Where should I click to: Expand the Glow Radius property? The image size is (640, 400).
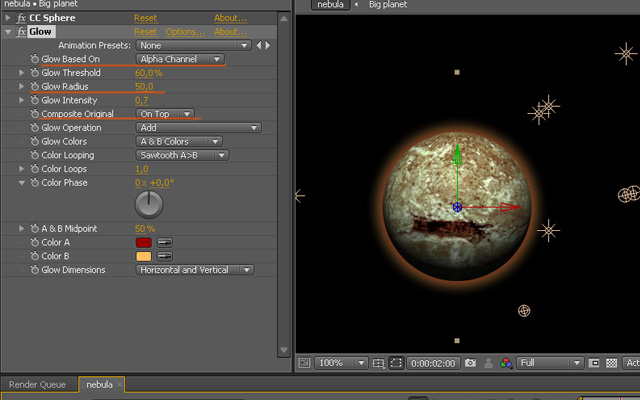pyautogui.click(x=21, y=86)
